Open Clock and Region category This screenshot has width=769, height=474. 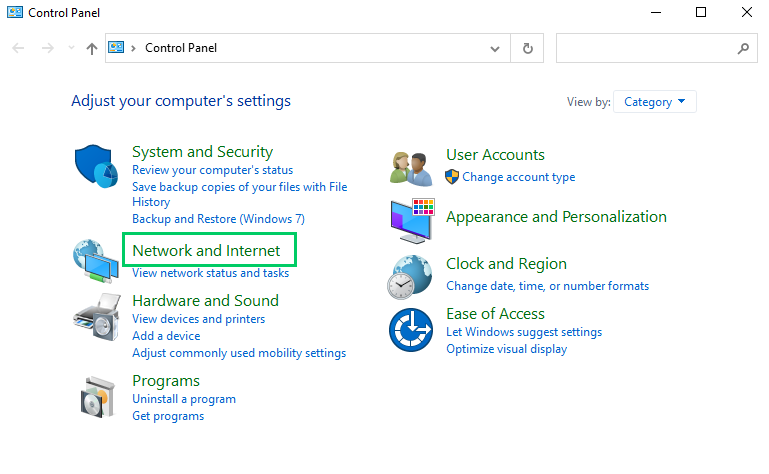click(506, 263)
